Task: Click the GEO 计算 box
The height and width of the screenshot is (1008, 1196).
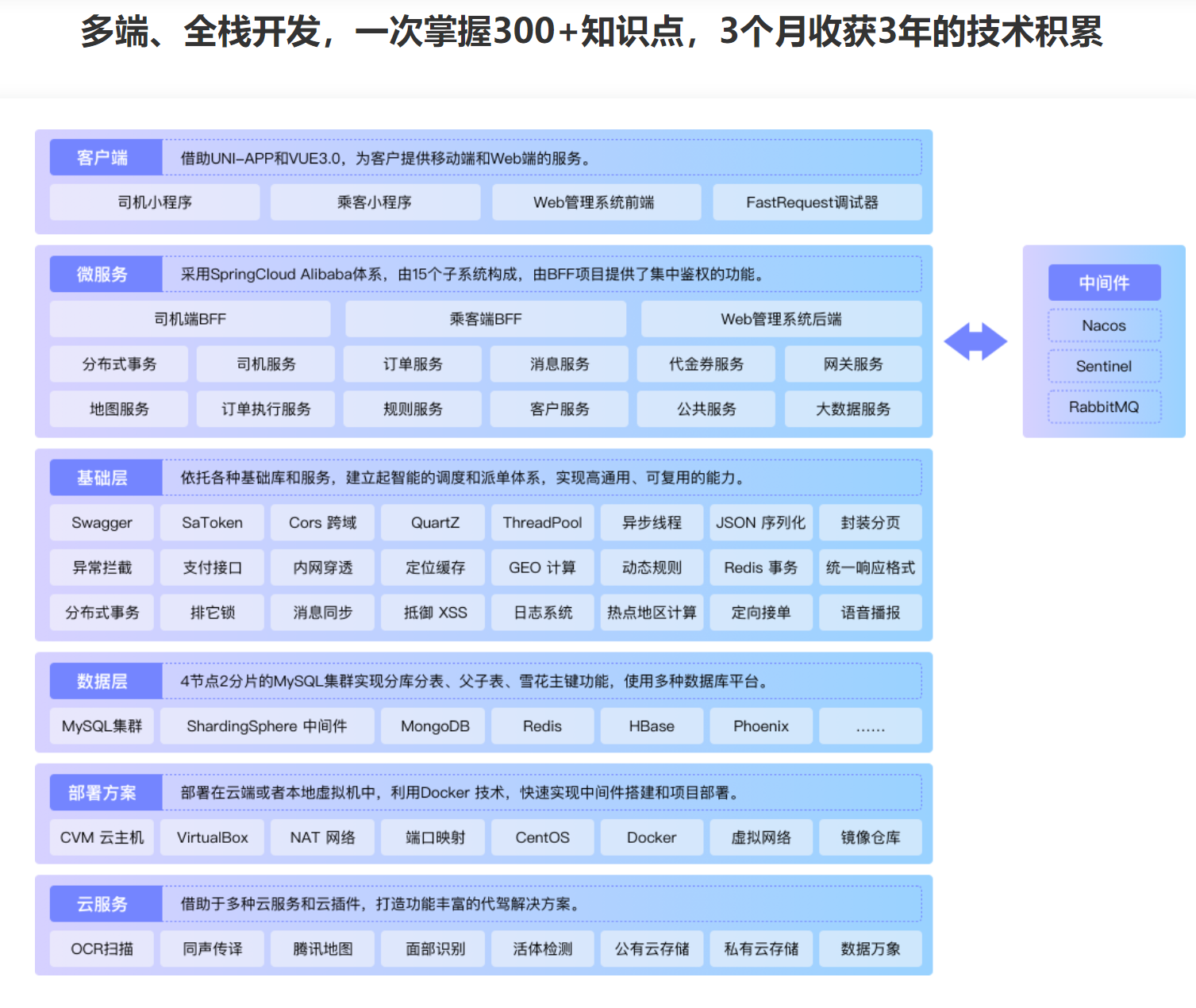Action: tap(543, 567)
